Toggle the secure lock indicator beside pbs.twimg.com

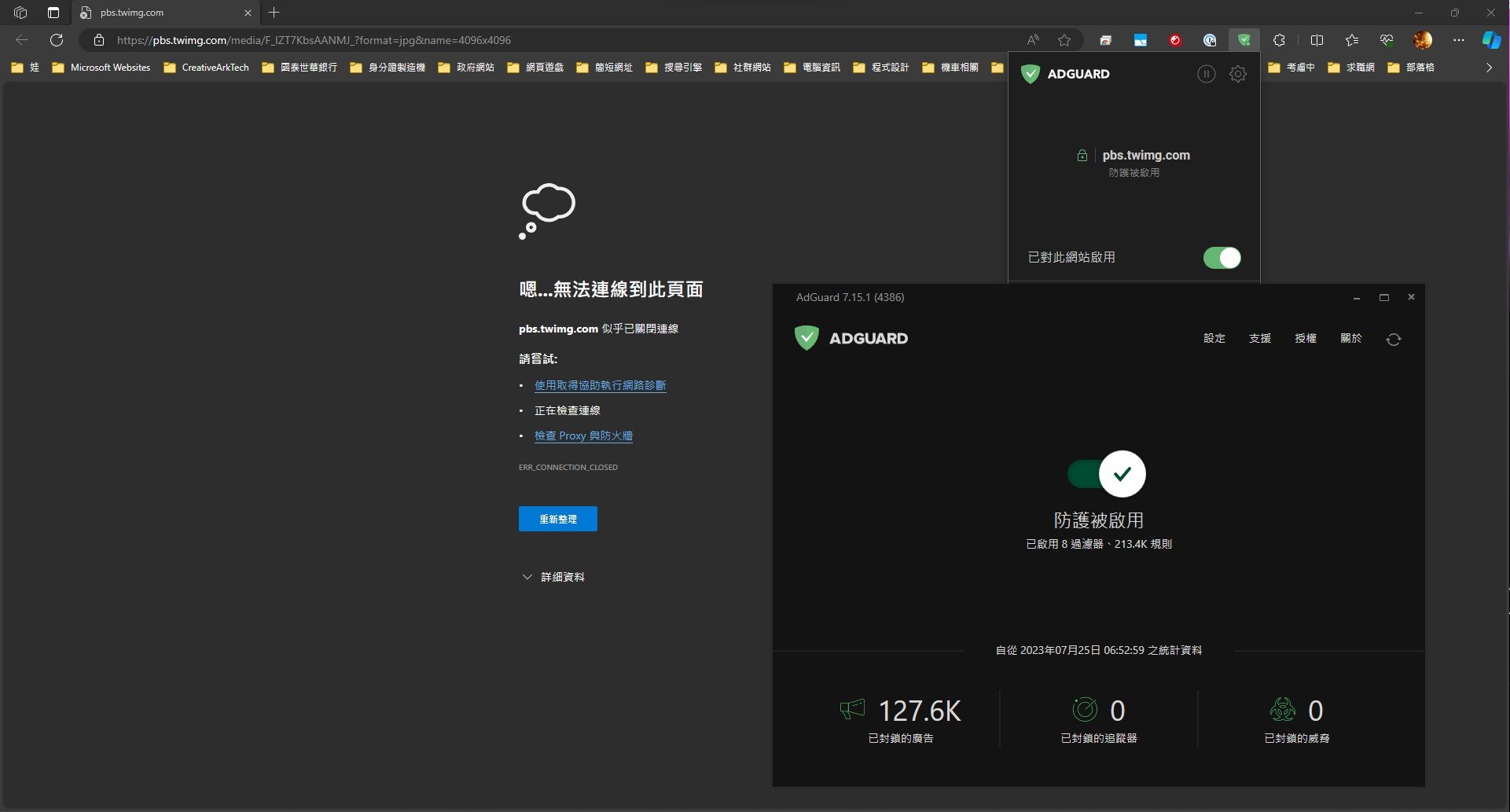(1082, 155)
